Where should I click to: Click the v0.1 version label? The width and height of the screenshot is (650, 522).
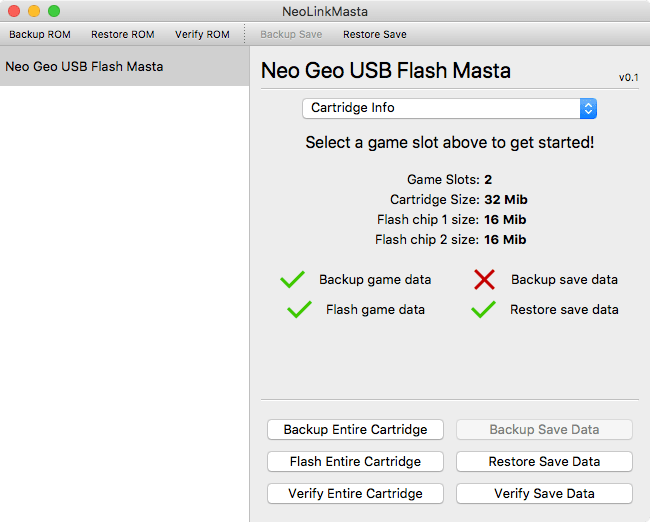click(628, 78)
